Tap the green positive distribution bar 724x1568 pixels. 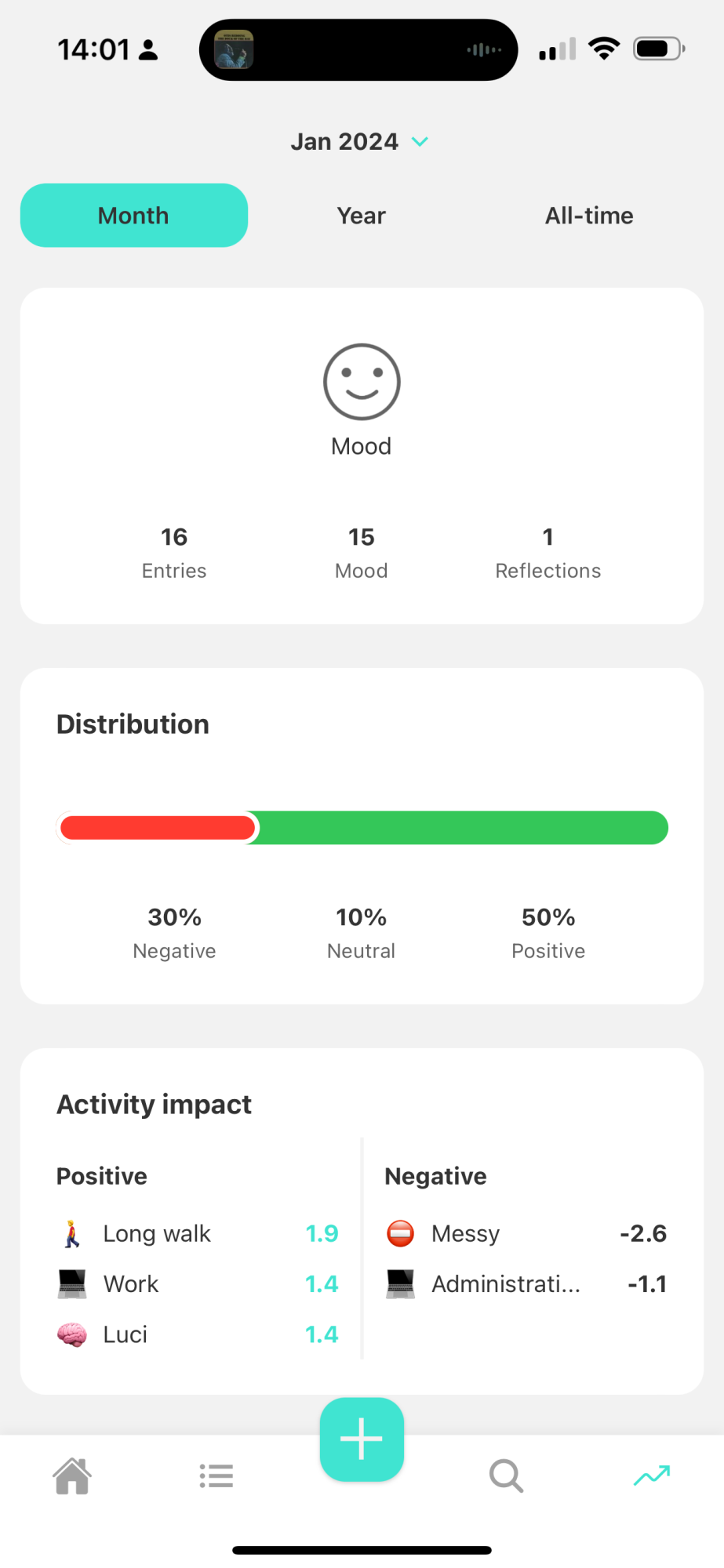click(463, 828)
